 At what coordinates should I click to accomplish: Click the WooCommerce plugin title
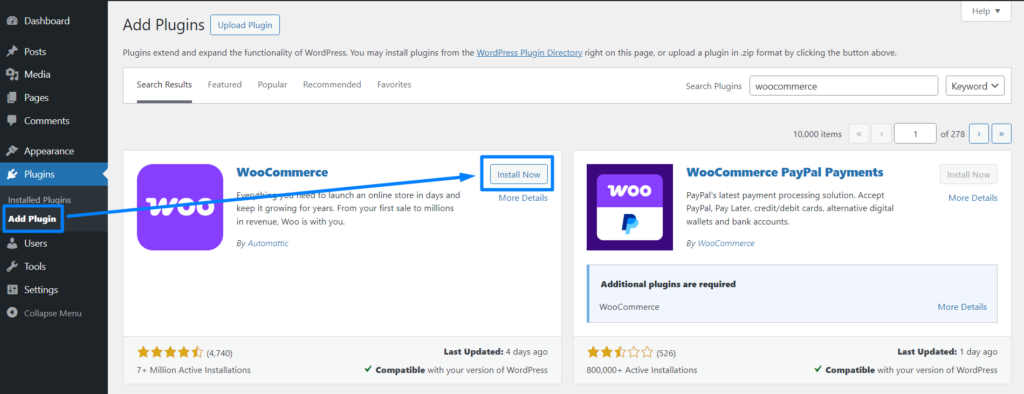(x=282, y=172)
